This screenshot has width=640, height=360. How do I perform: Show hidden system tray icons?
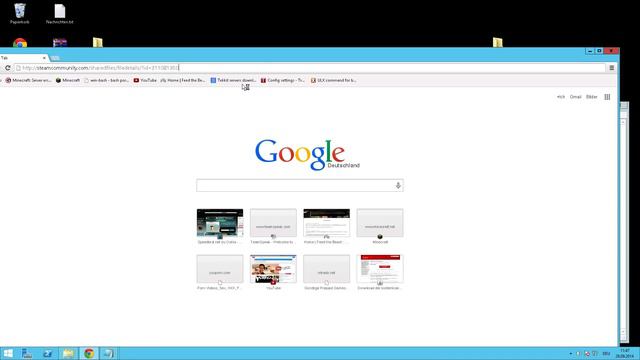pyautogui.click(x=570, y=354)
